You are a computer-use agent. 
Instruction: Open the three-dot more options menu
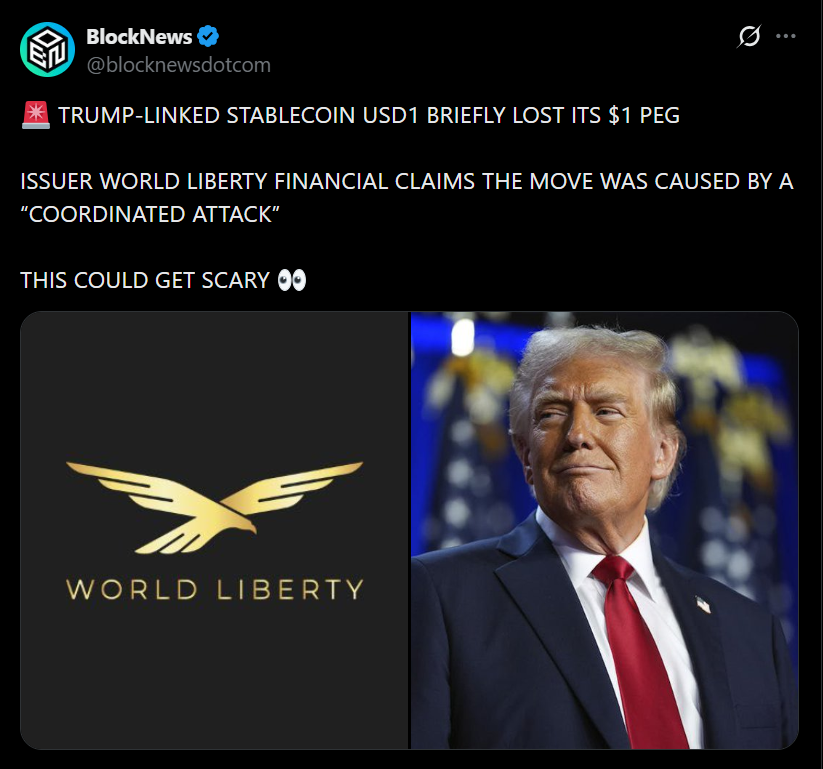tap(786, 36)
